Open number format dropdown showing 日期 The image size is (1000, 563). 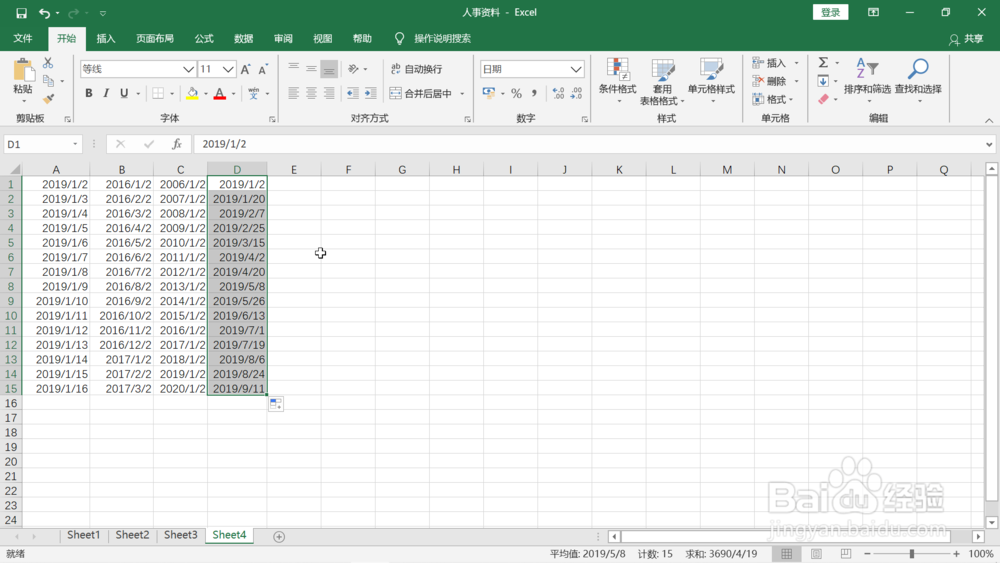pyautogui.click(x=576, y=69)
